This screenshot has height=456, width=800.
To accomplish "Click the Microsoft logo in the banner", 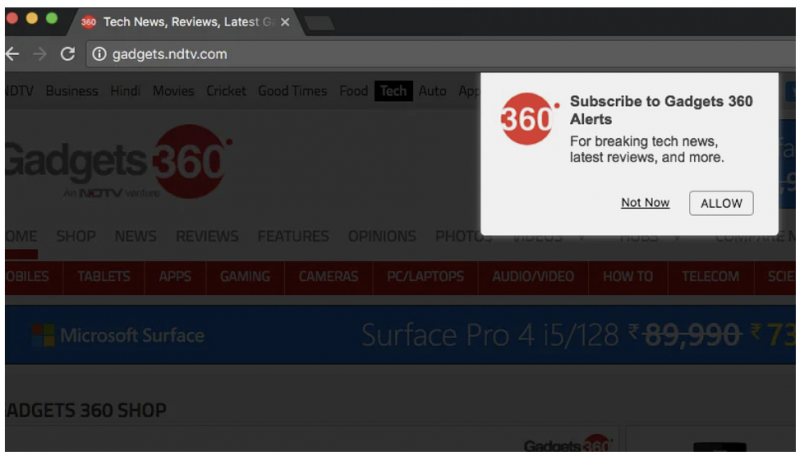I will (x=43, y=335).
